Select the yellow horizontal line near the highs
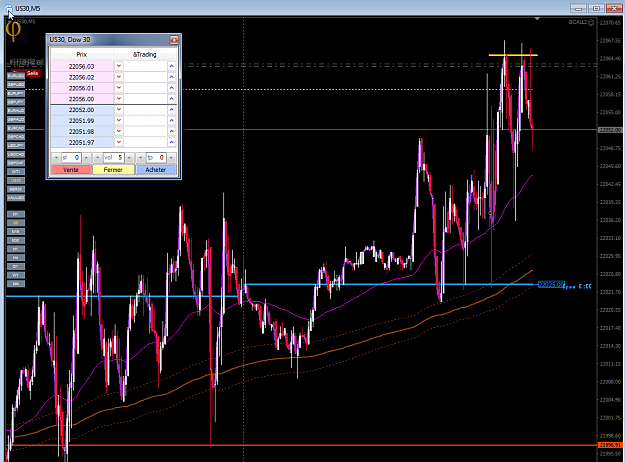This screenshot has width=625, height=462. click(x=513, y=55)
